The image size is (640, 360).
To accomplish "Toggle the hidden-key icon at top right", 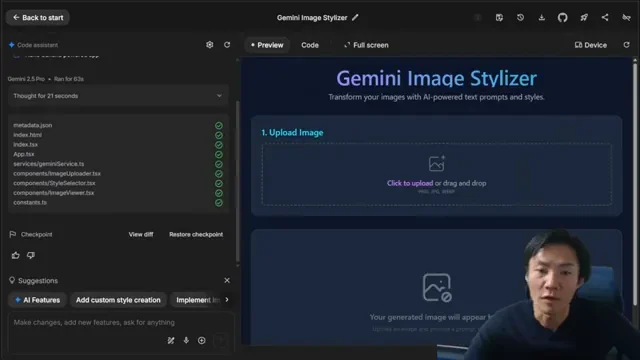I will (626, 18).
